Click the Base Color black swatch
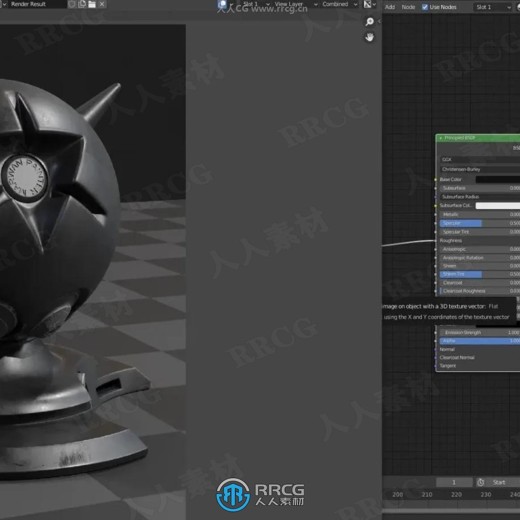This screenshot has width=520, height=520. (498, 179)
